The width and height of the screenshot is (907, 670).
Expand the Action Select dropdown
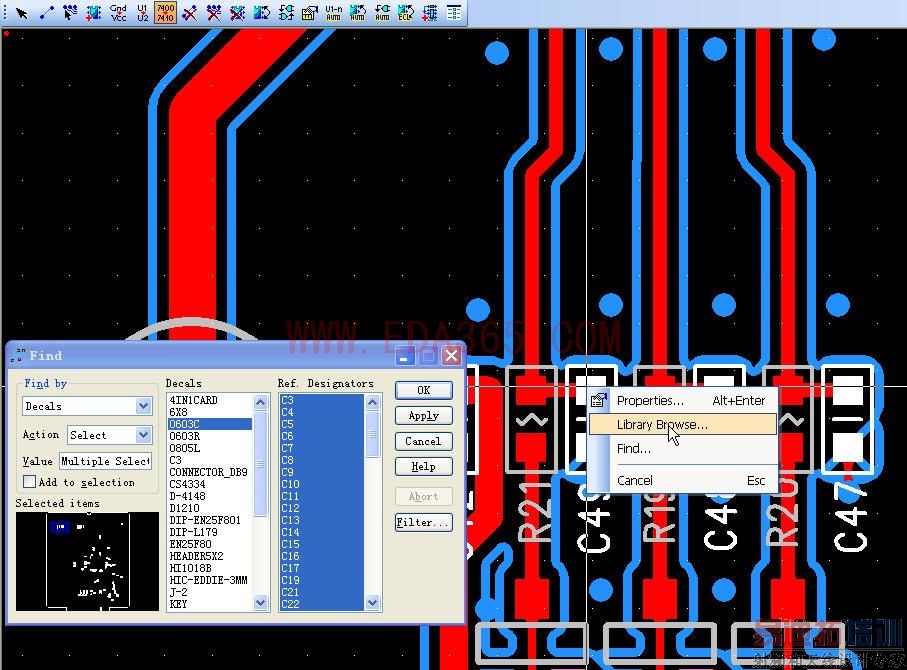(x=143, y=435)
